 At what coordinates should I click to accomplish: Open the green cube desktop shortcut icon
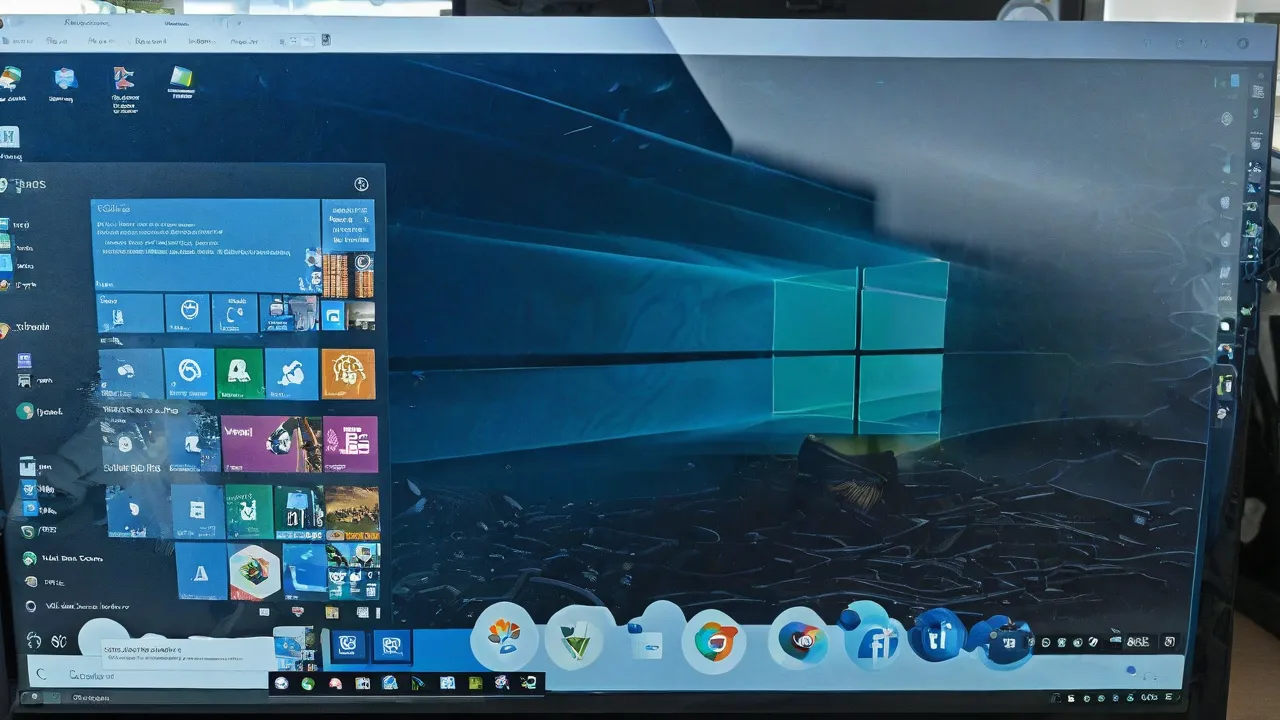coord(181,80)
